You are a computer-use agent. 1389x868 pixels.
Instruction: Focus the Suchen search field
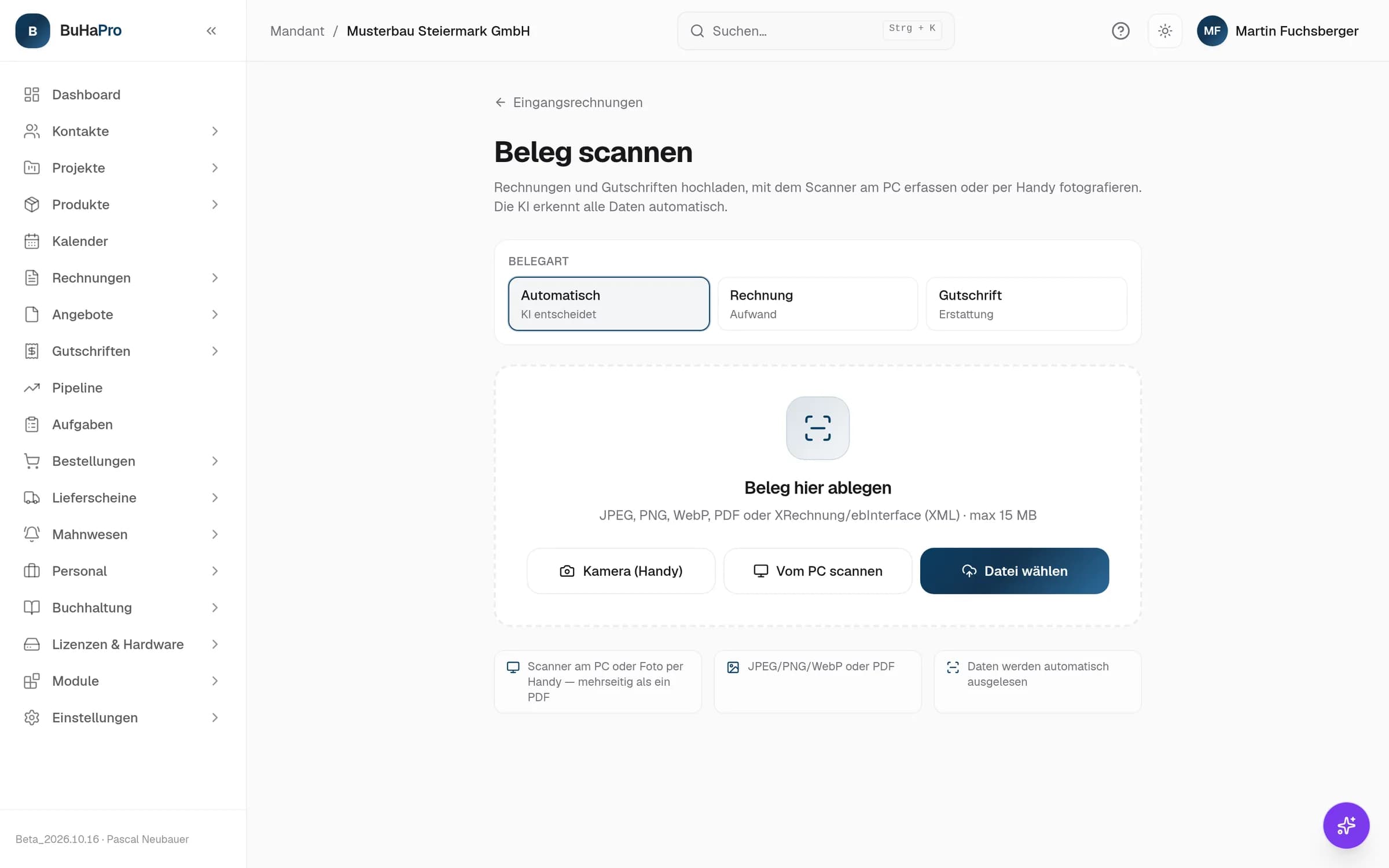[815, 31]
